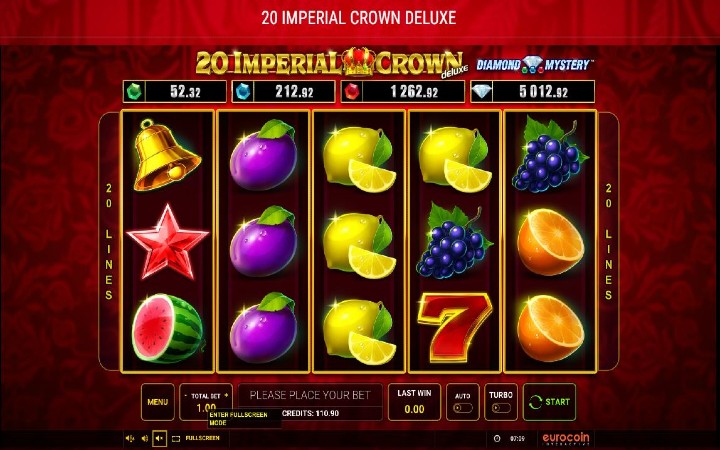Select the blue gem jackpot
The height and width of the screenshot is (450, 720).
point(283,91)
